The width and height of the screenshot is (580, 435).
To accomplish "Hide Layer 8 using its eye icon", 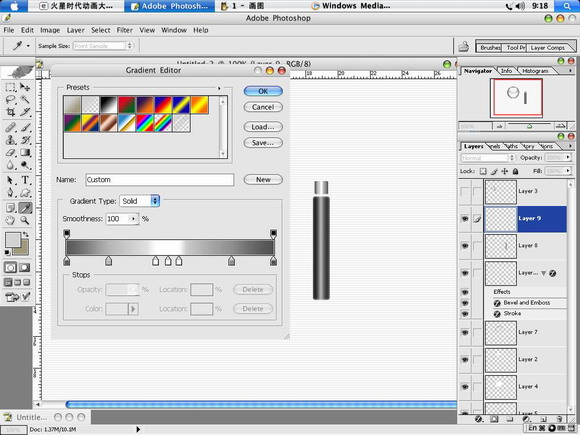I will 465,246.
